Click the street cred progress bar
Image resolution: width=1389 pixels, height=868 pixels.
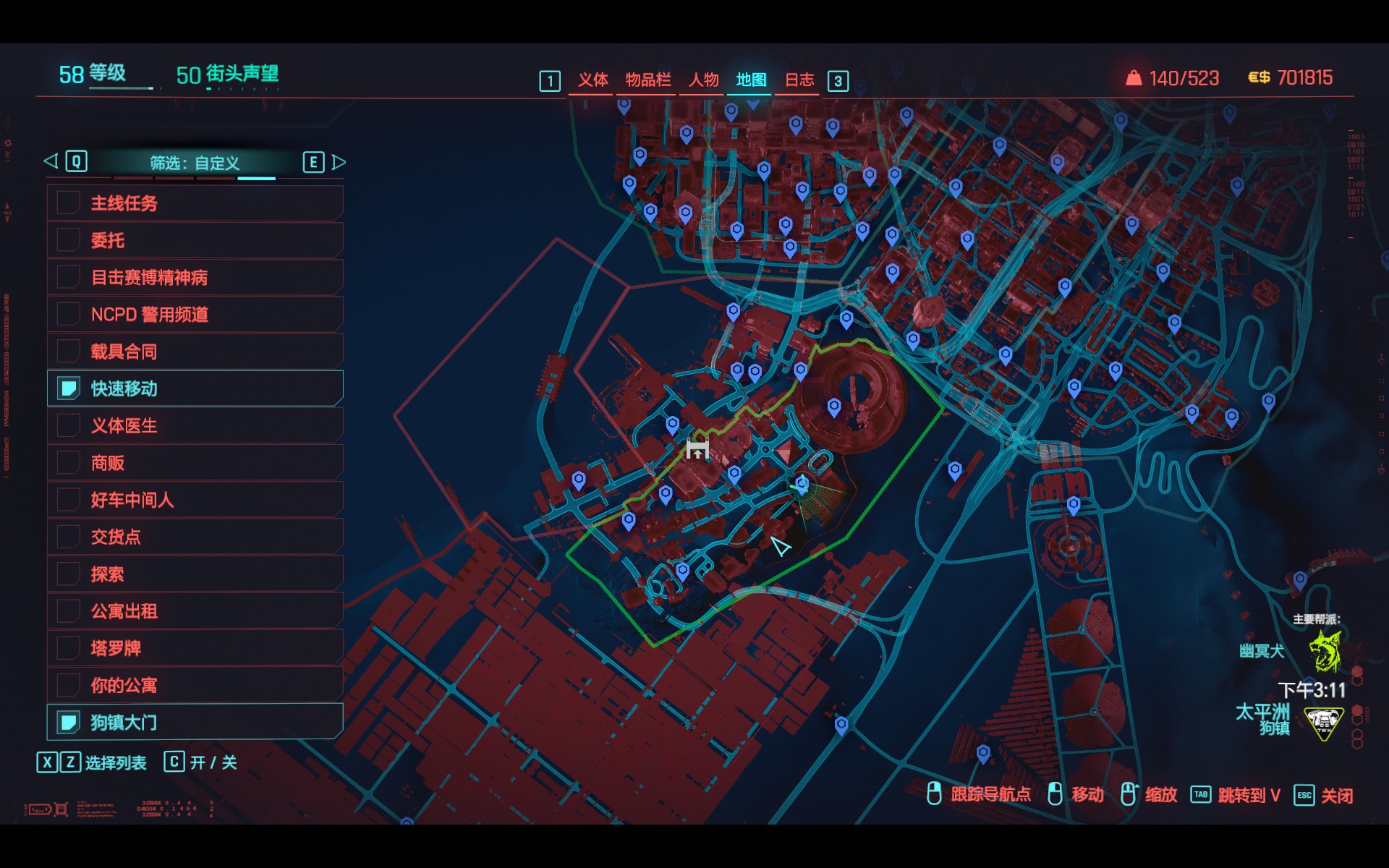coord(242,89)
